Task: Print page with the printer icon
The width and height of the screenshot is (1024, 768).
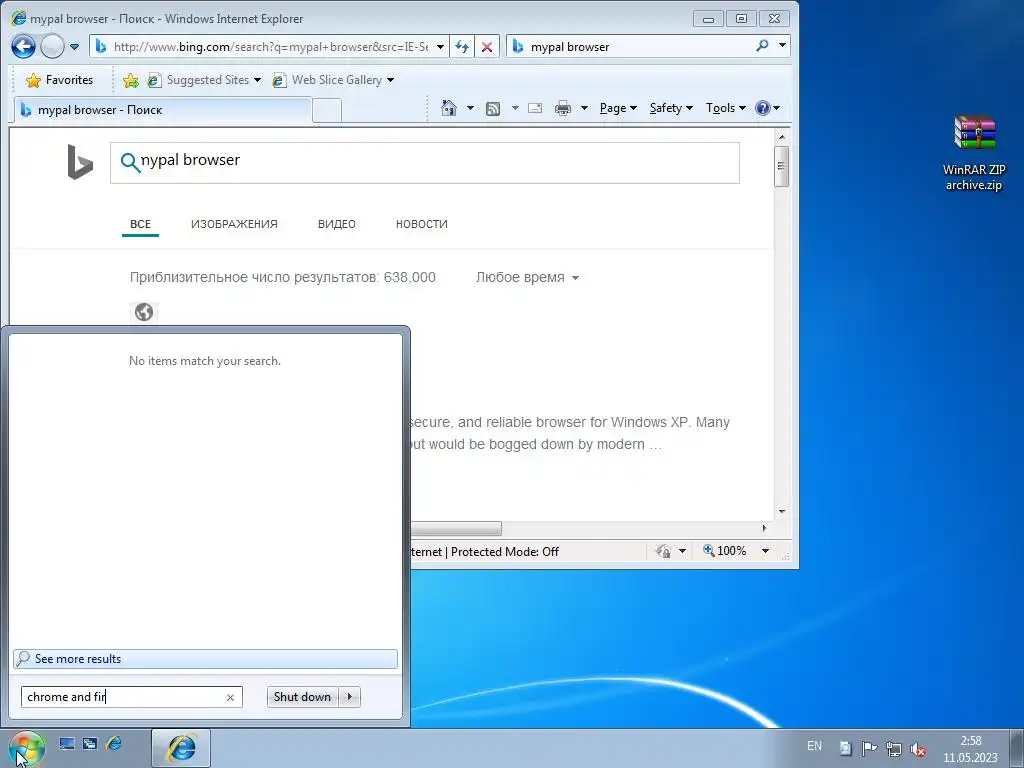Action: click(x=562, y=108)
